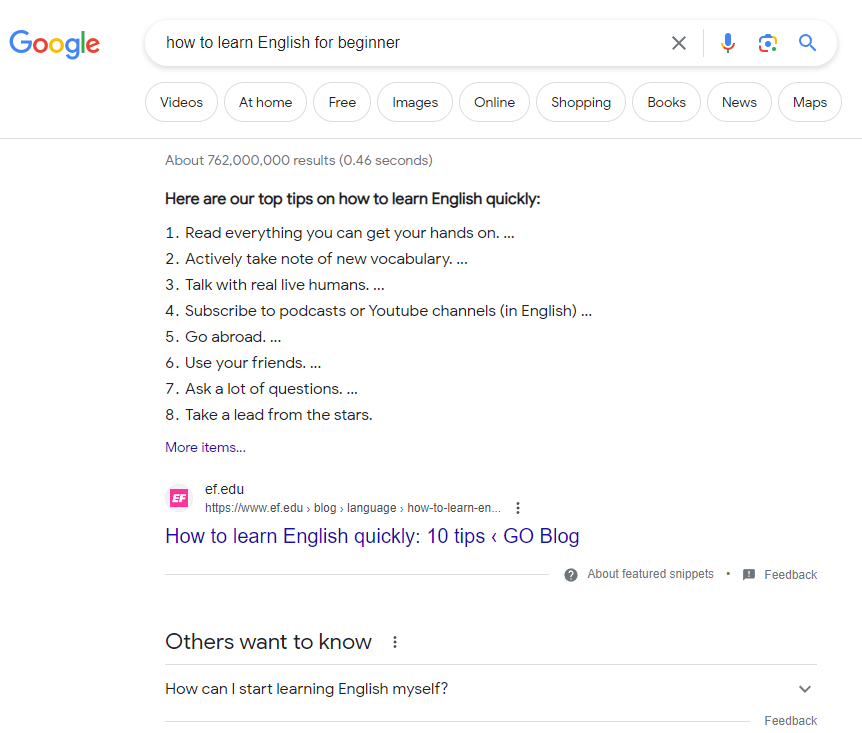
Task: Open About featured snippets help icon
Action: click(x=571, y=575)
